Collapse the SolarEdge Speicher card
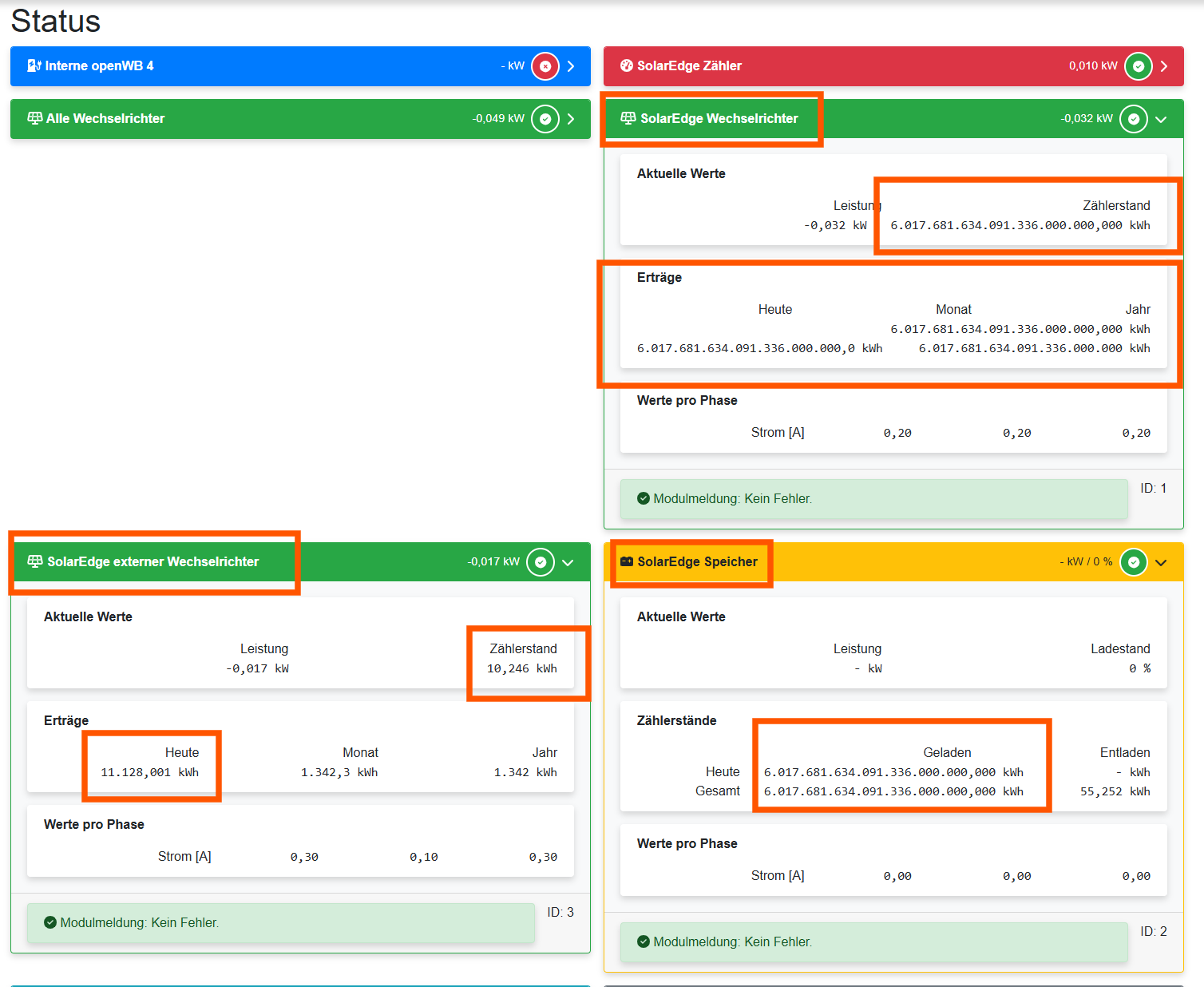 (x=1161, y=562)
